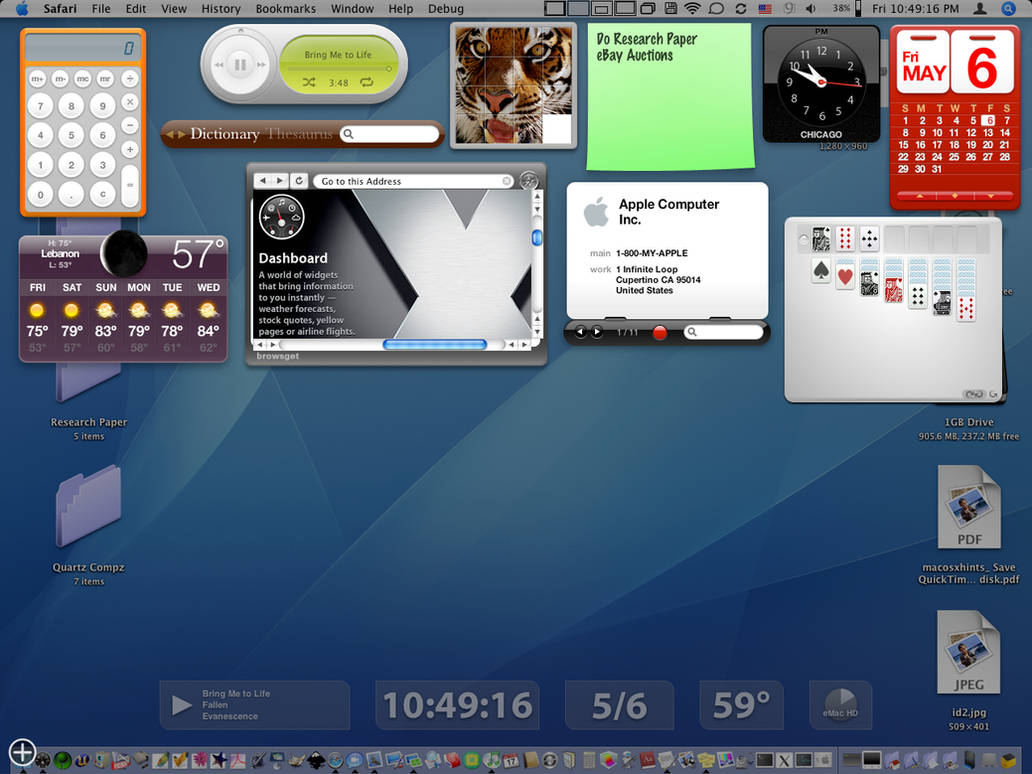
Task: Click the 7 key on the calculator
Action: [40, 105]
